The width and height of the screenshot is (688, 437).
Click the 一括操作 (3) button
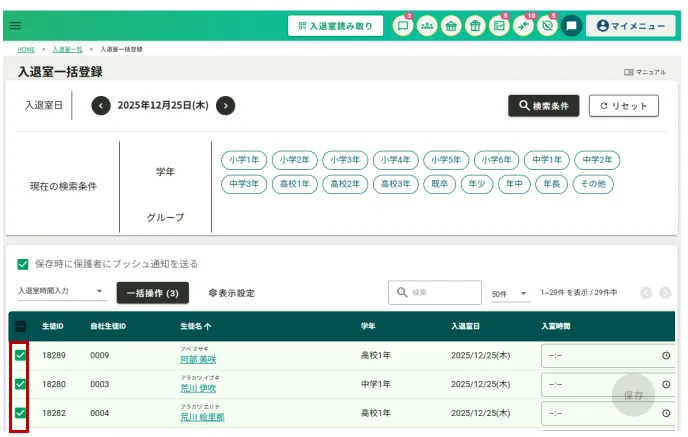(x=152, y=293)
